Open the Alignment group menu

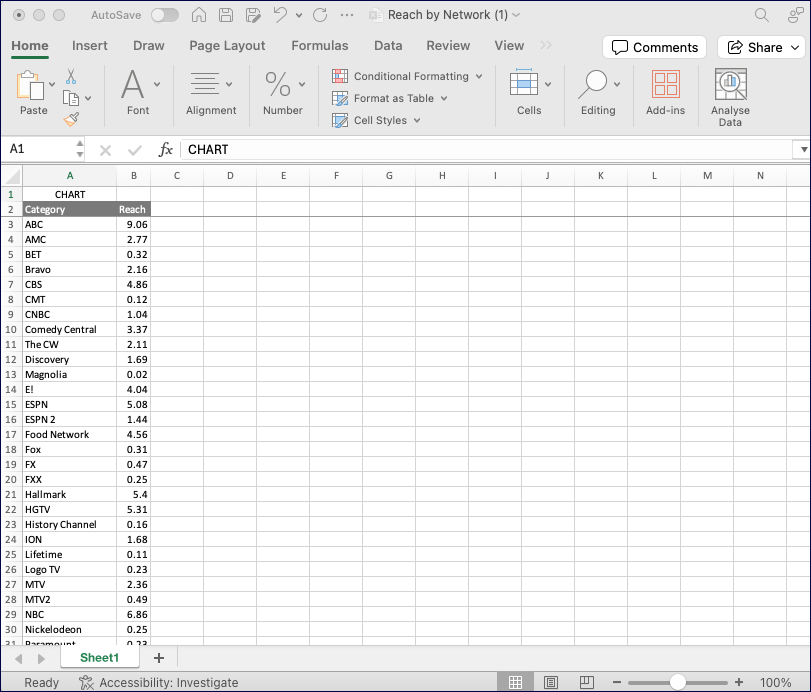tap(211, 93)
